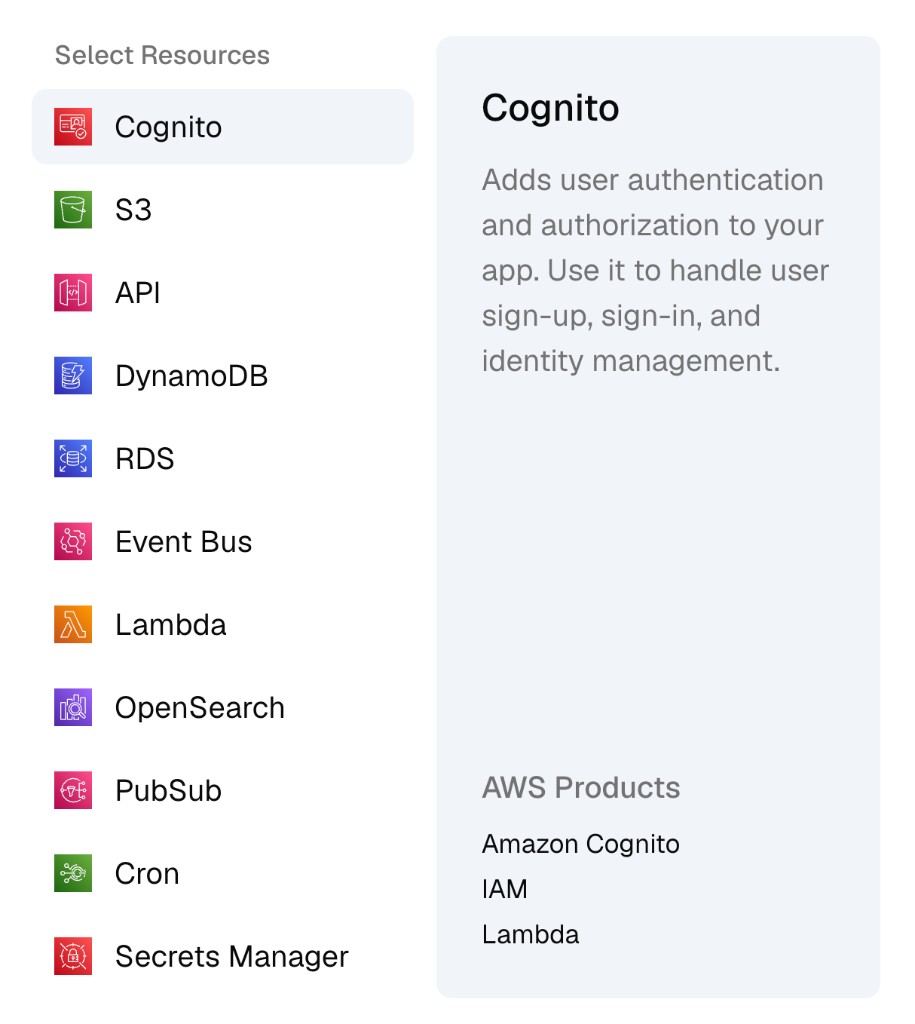915x1024 pixels.
Task: Select the Cognito resource
Action: (x=223, y=127)
